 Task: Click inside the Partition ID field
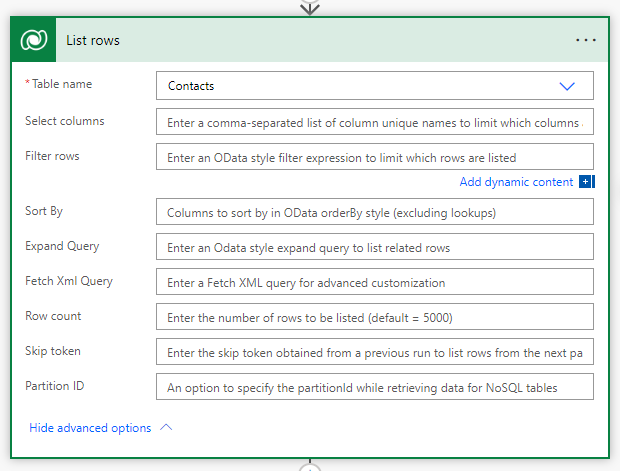tap(375, 387)
